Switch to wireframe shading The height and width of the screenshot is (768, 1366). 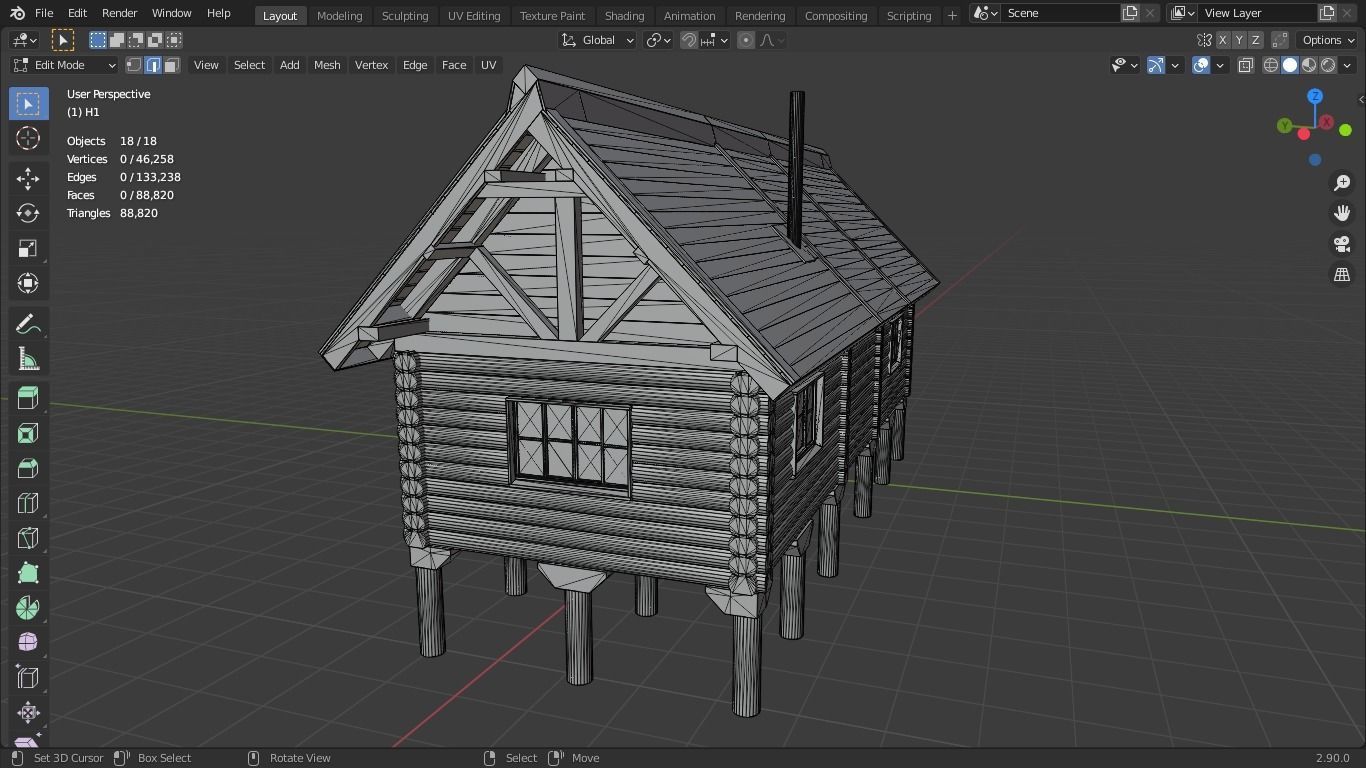coord(1271,65)
